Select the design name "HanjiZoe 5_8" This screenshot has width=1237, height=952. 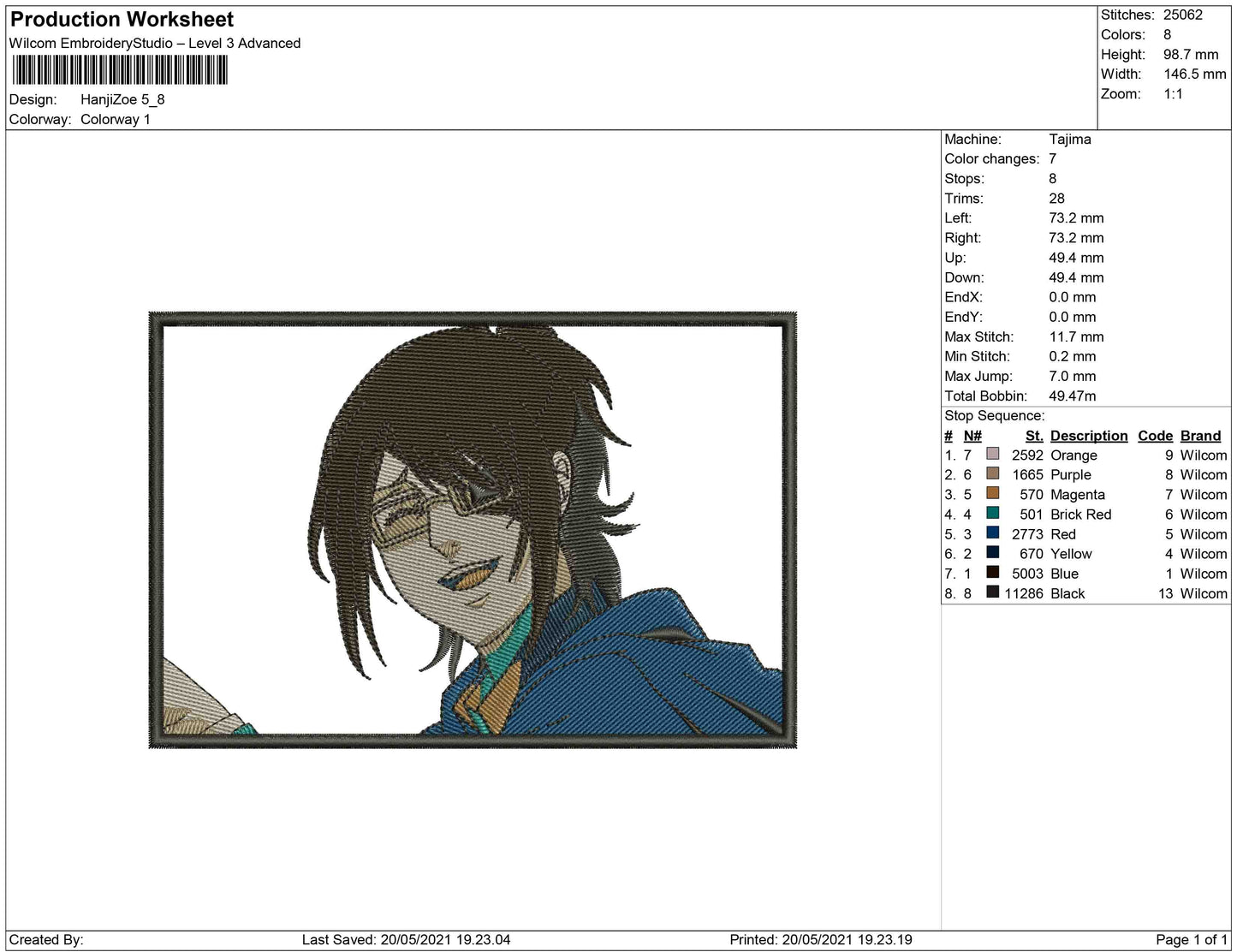(122, 99)
